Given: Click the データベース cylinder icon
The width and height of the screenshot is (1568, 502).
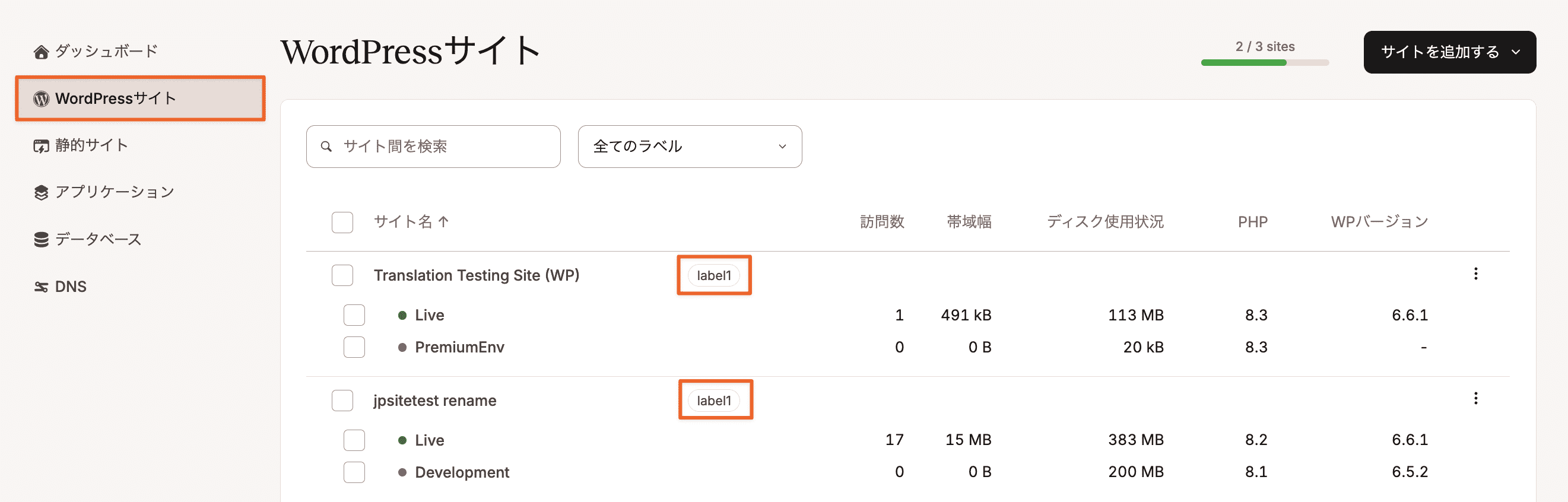Looking at the screenshot, I should click(41, 240).
